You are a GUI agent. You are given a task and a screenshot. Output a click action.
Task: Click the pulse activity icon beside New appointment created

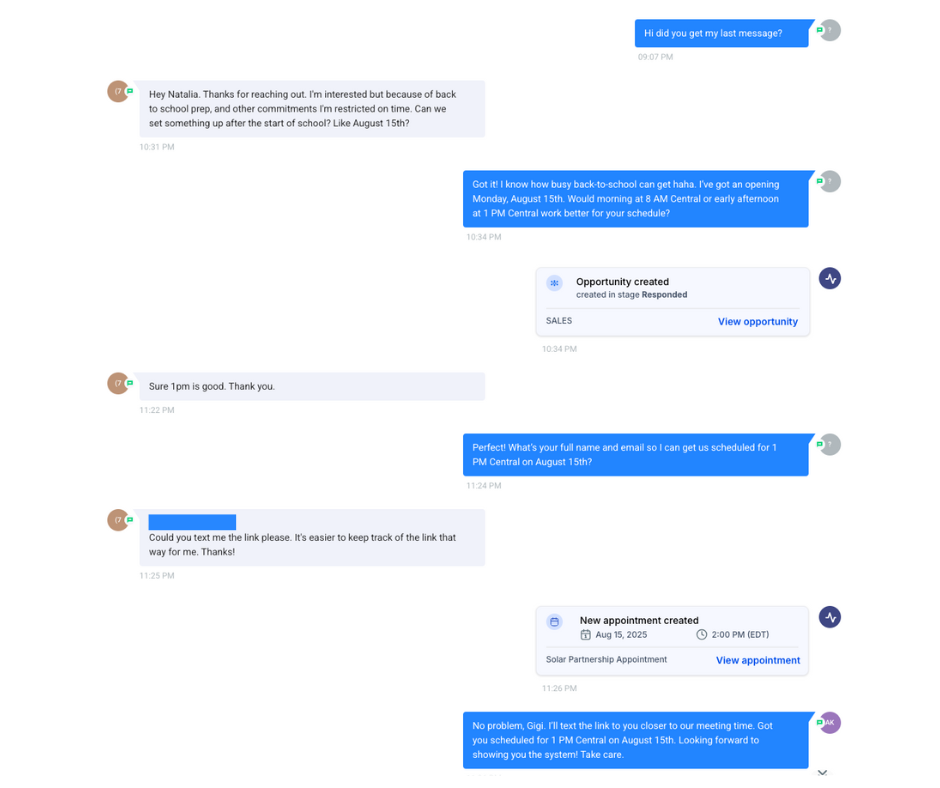(x=829, y=617)
